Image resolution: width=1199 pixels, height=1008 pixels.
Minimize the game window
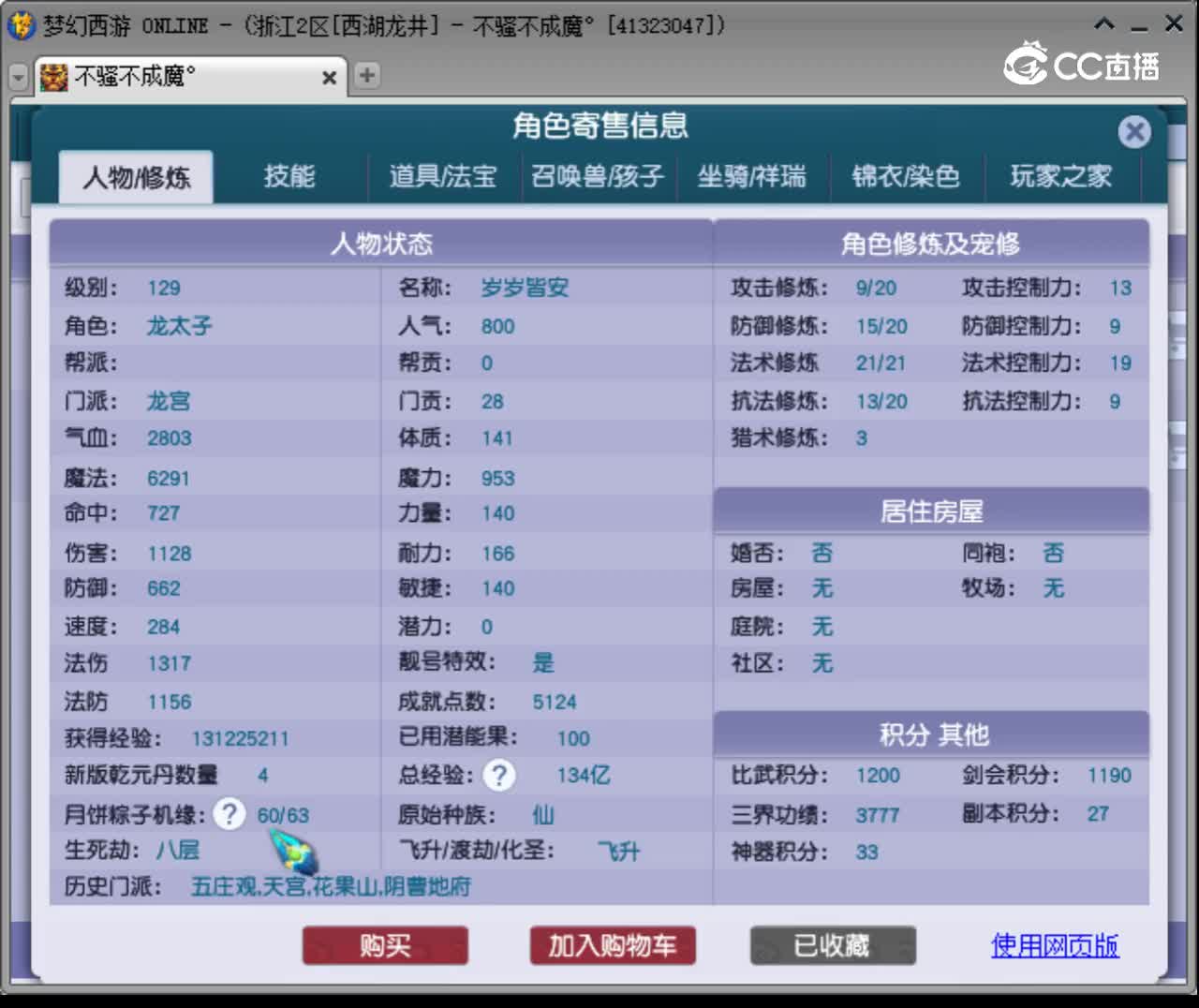click(x=1139, y=26)
